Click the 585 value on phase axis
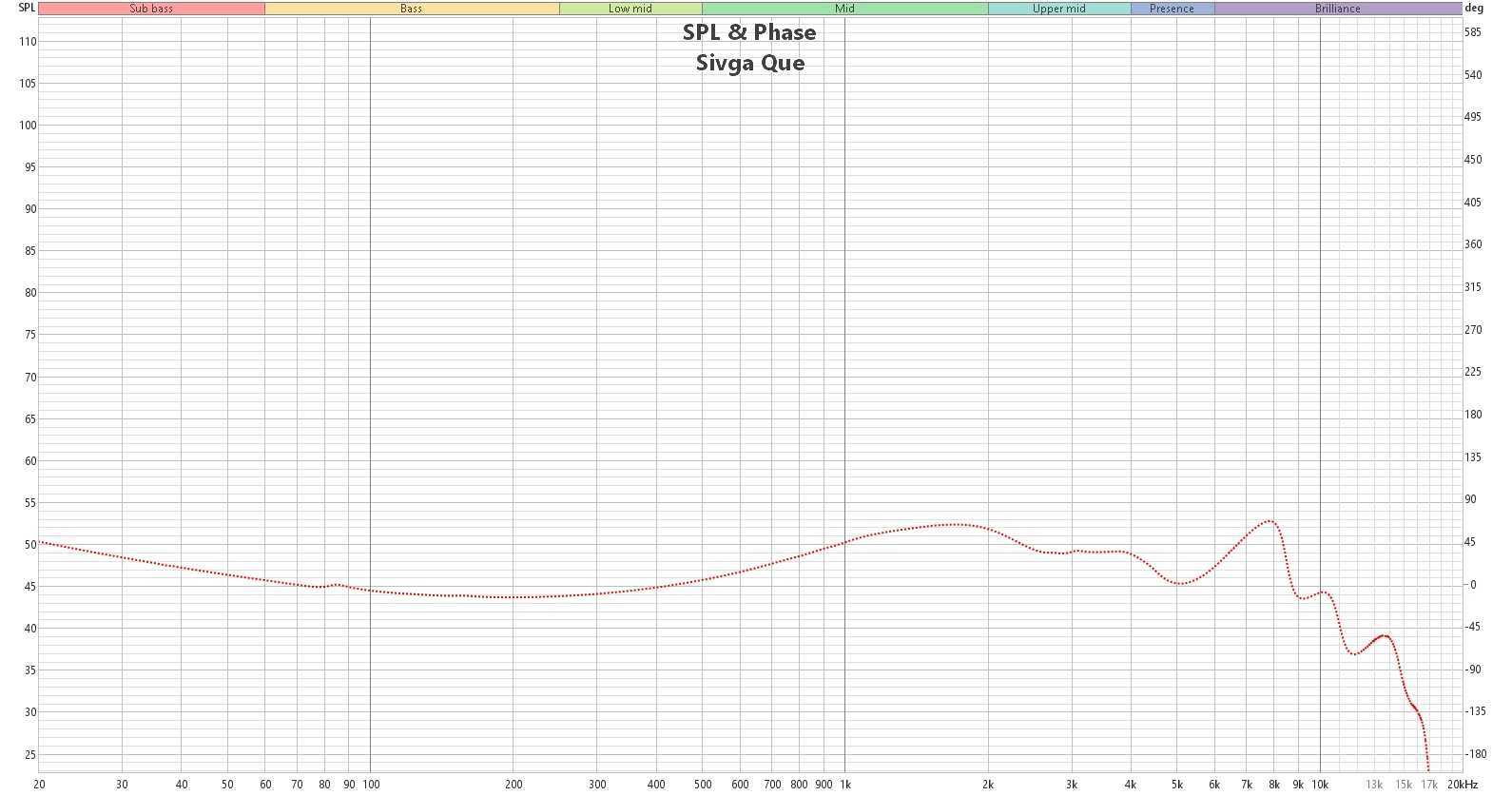This screenshot has width=1512, height=796. [x=1473, y=32]
